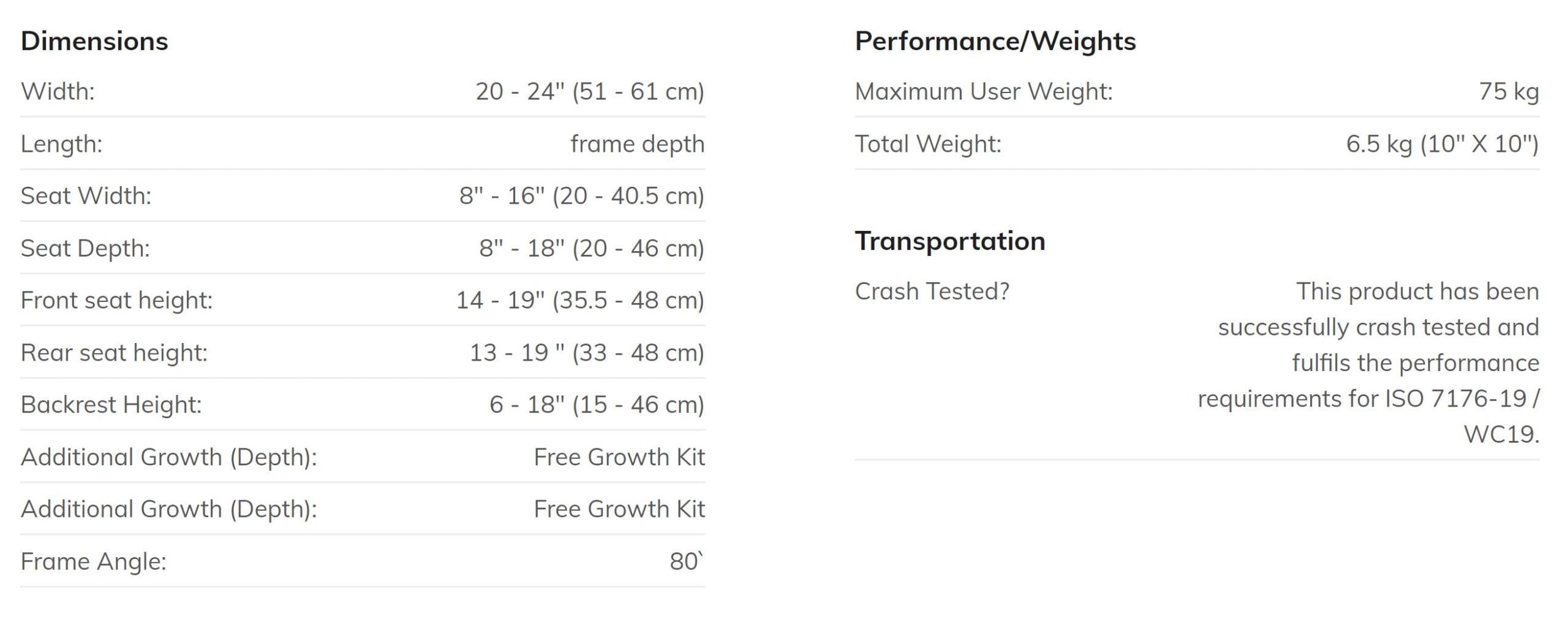The height and width of the screenshot is (627, 1568).
Task: Click the Performance/Weights heading
Action: [x=995, y=41]
